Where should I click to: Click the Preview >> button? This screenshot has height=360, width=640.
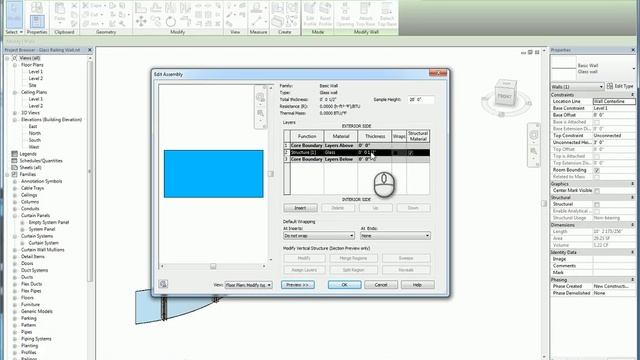click(x=298, y=285)
